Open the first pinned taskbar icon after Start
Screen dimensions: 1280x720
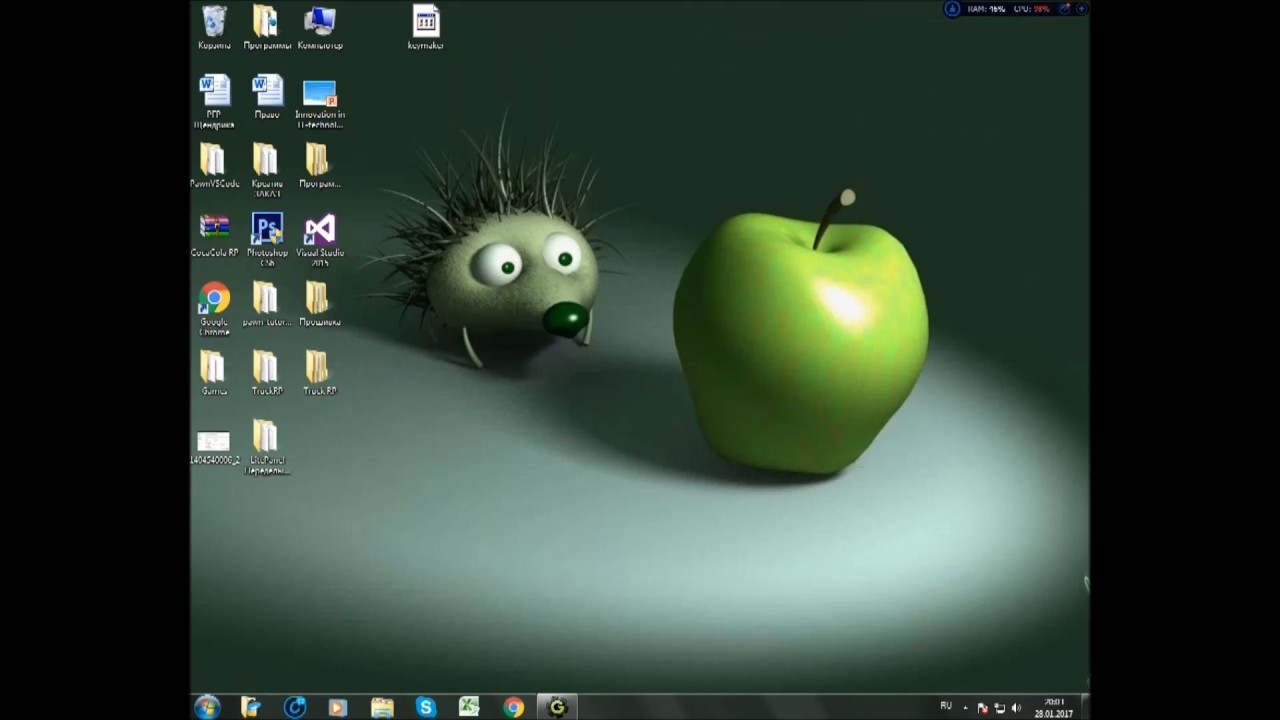[x=251, y=707]
